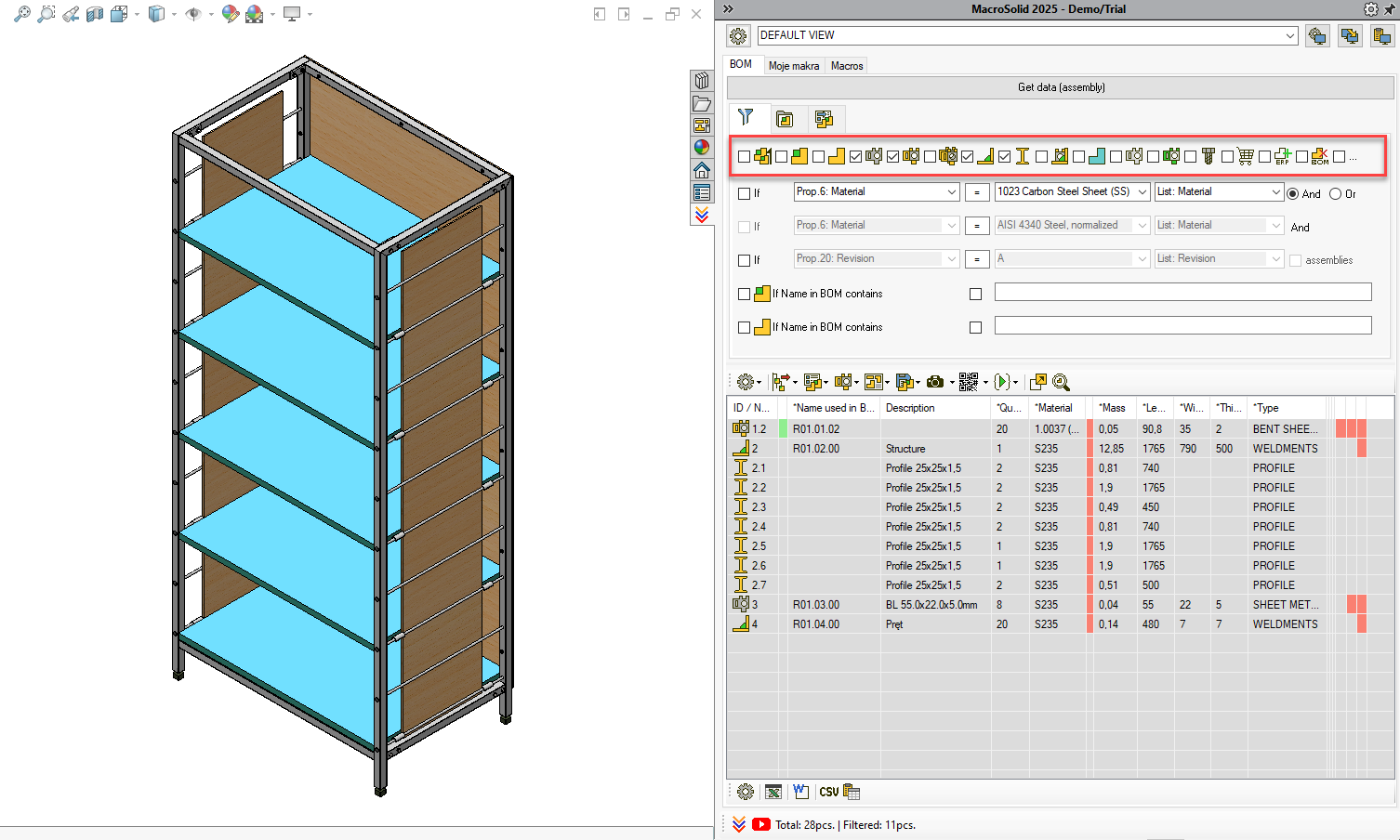Click the CSV export icon

click(828, 793)
